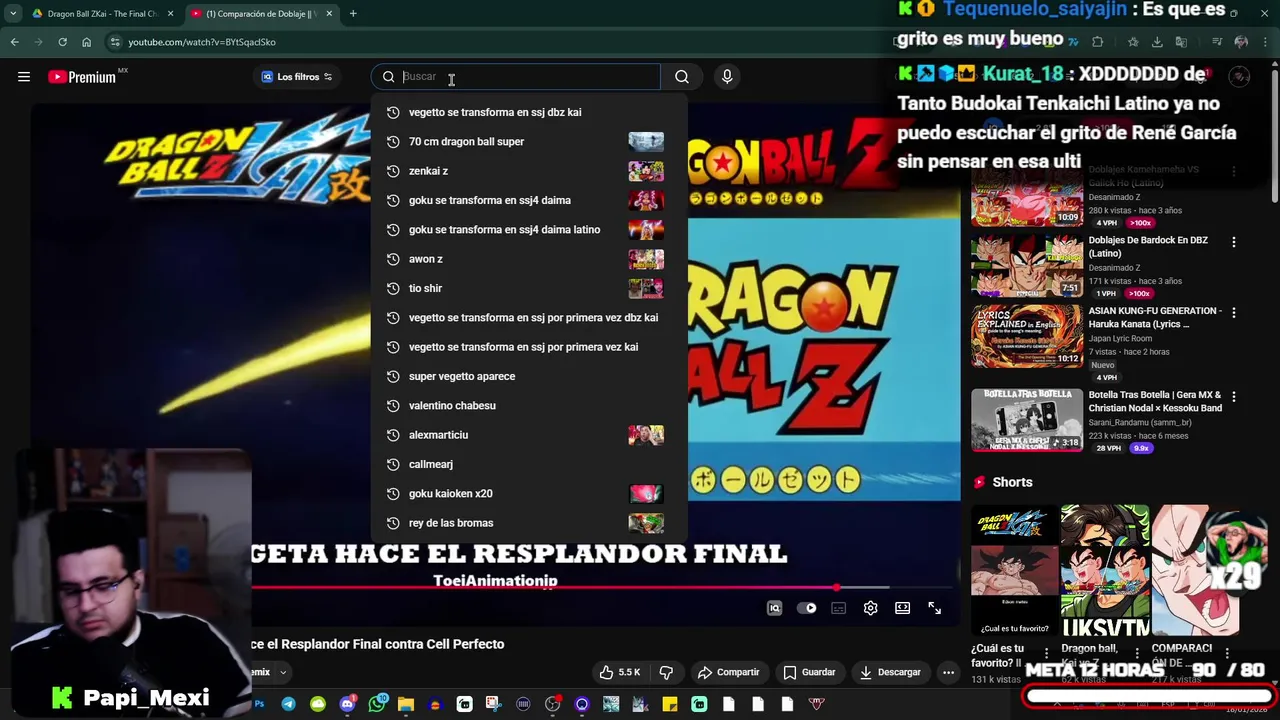Open options for Botella Tras Botella video
The image size is (1280, 720).
coord(1233,397)
